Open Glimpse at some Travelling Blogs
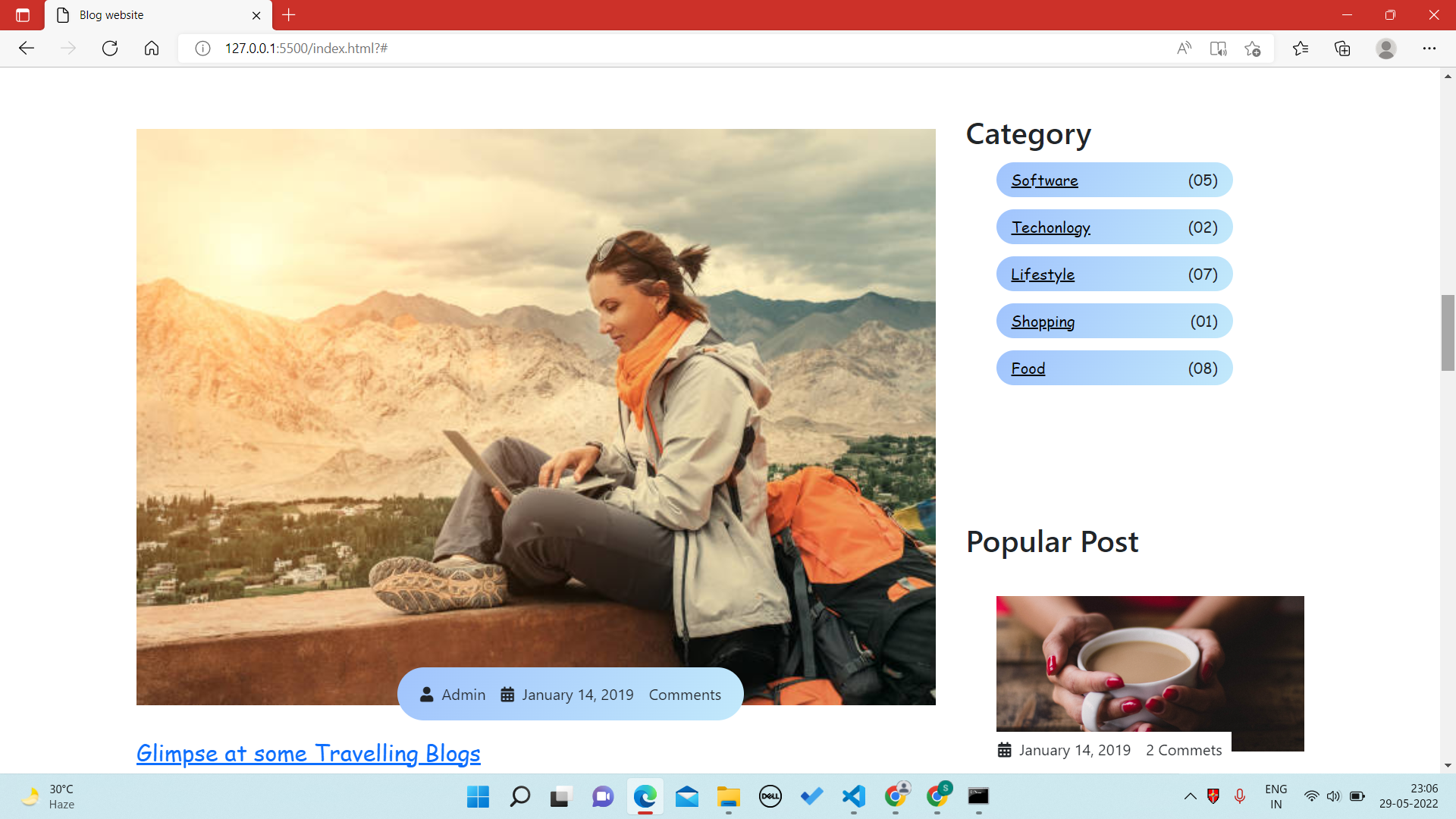1456x819 pixels. [x=308, y=753]
